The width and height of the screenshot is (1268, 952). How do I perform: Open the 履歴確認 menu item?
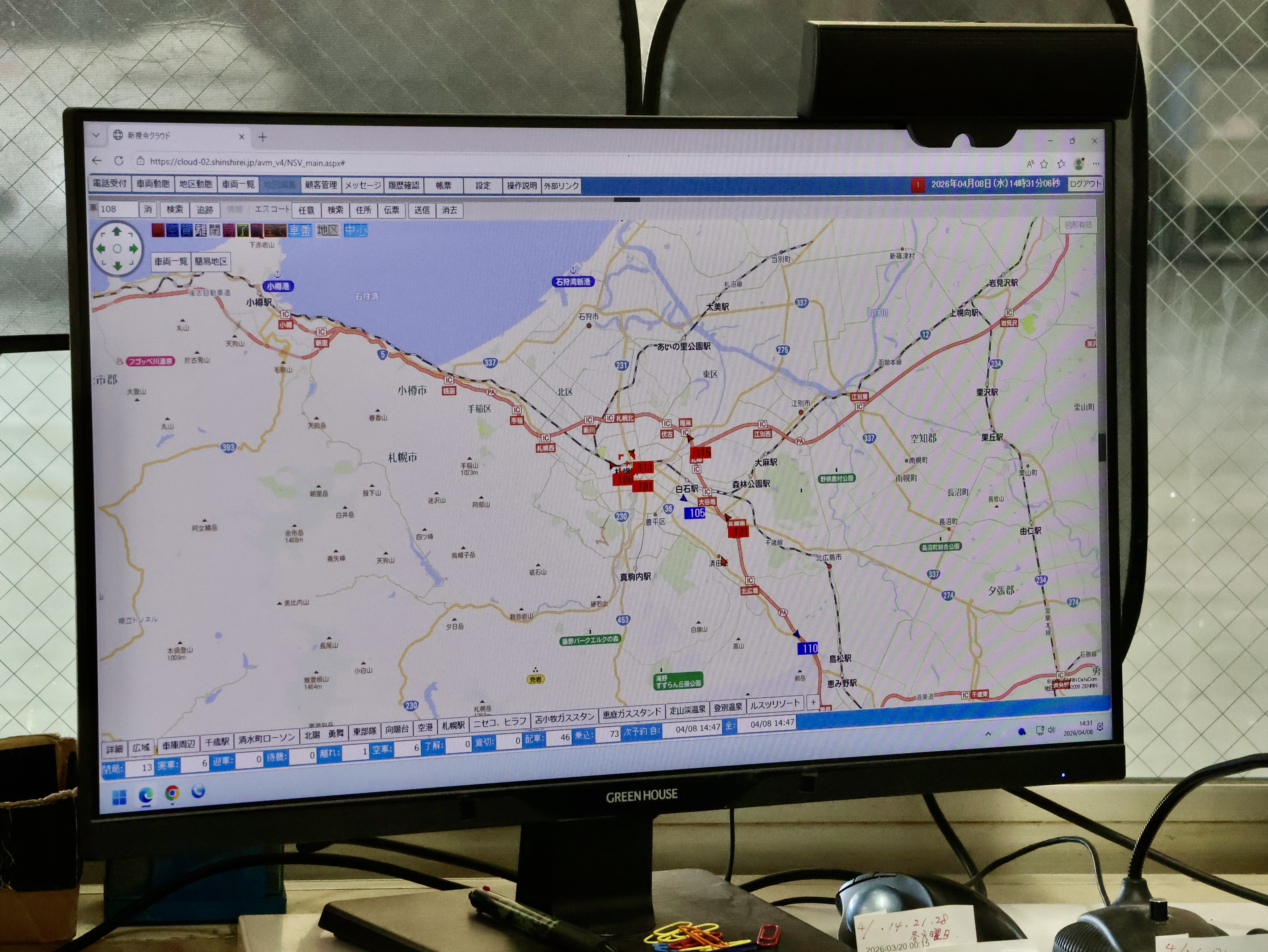coord(404,185)
